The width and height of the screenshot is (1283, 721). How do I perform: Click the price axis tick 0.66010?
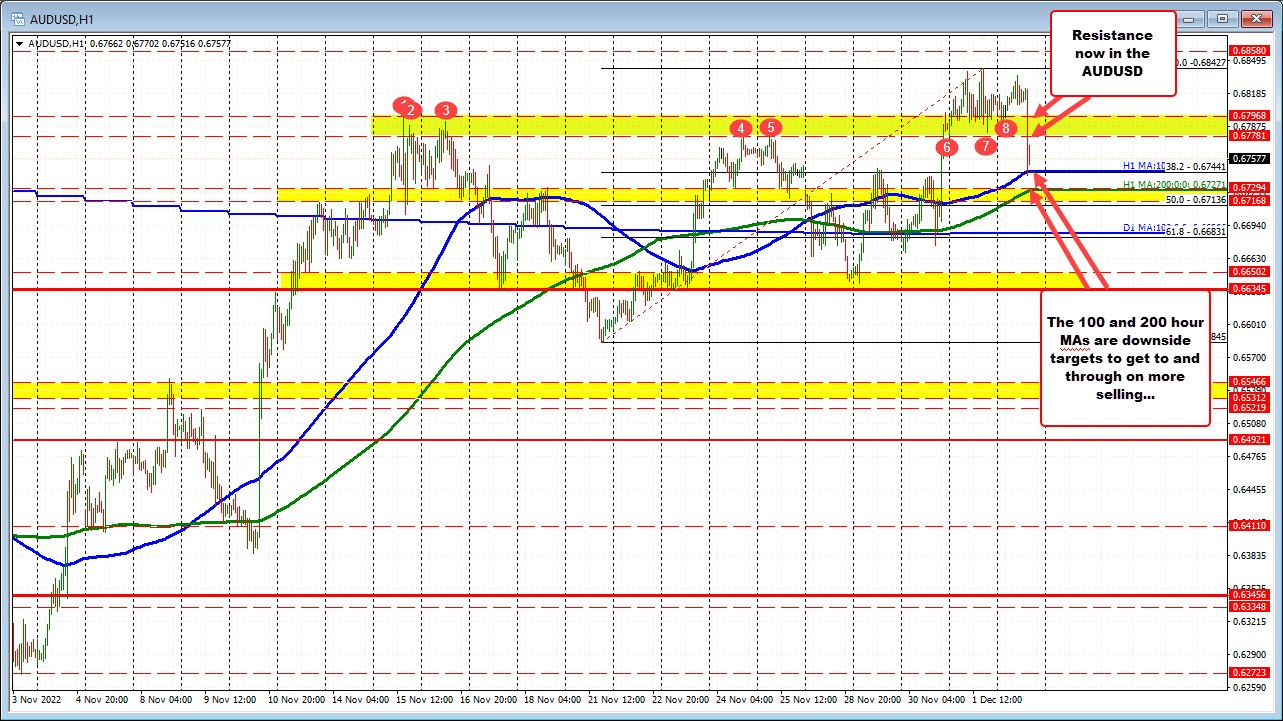(x=1250, y=324)
